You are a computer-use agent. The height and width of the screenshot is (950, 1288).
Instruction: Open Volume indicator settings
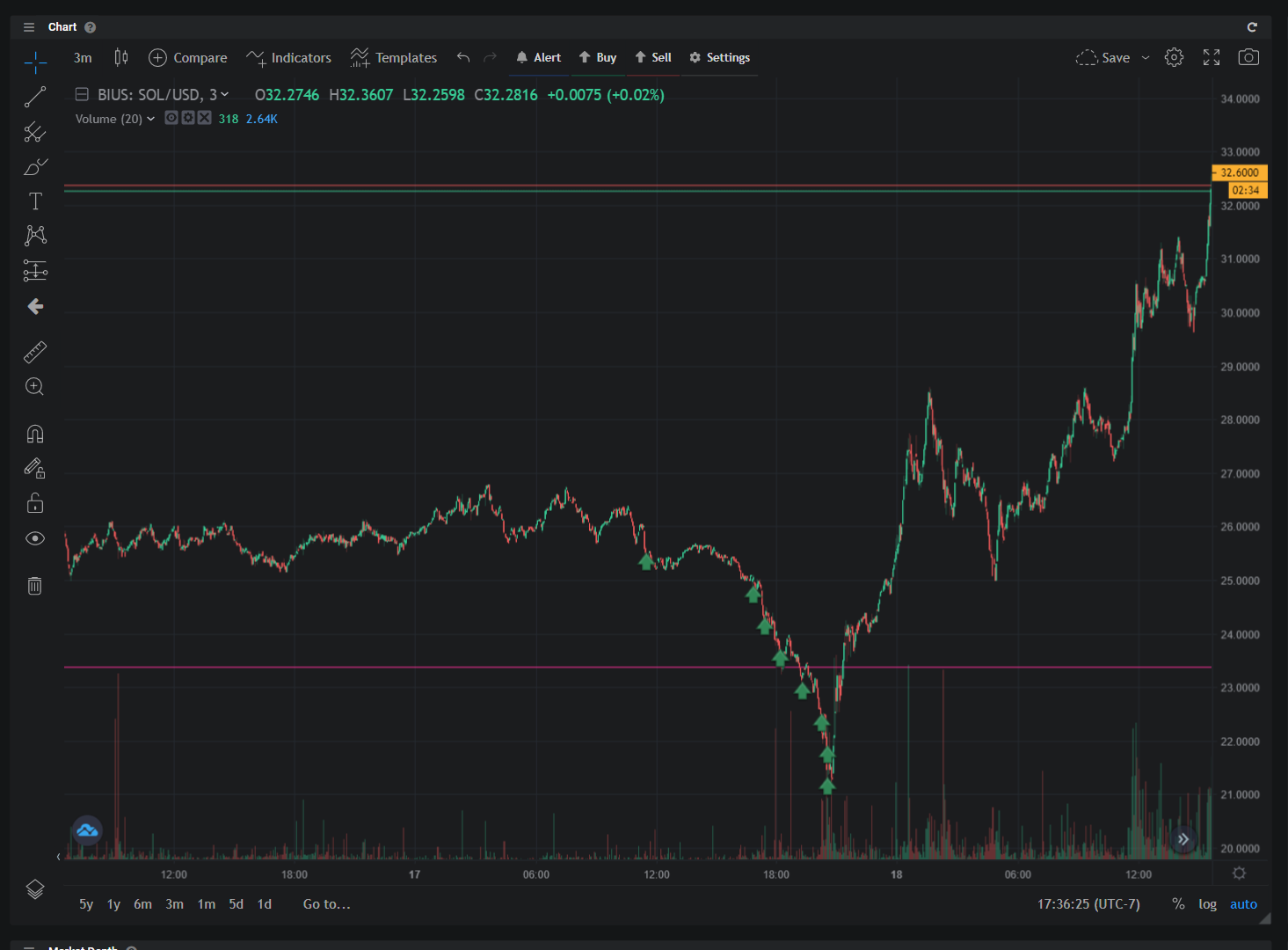188,118
